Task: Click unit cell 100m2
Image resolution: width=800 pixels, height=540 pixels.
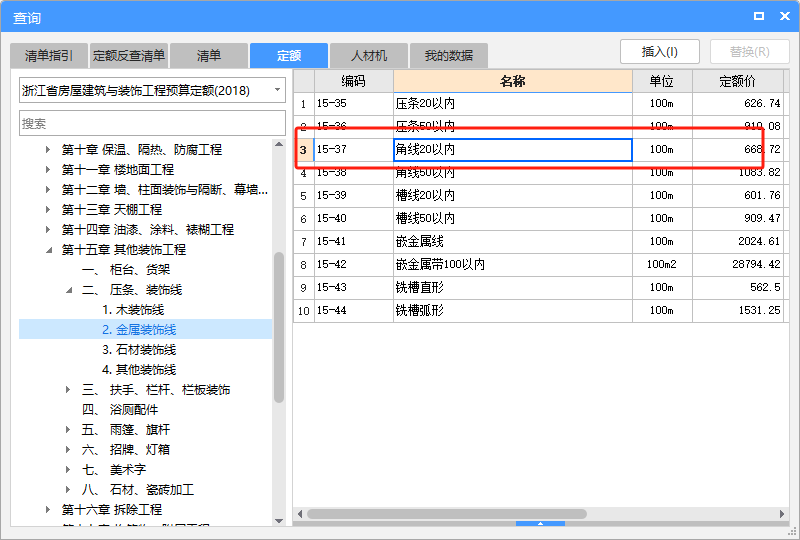Action: (662, 264)
